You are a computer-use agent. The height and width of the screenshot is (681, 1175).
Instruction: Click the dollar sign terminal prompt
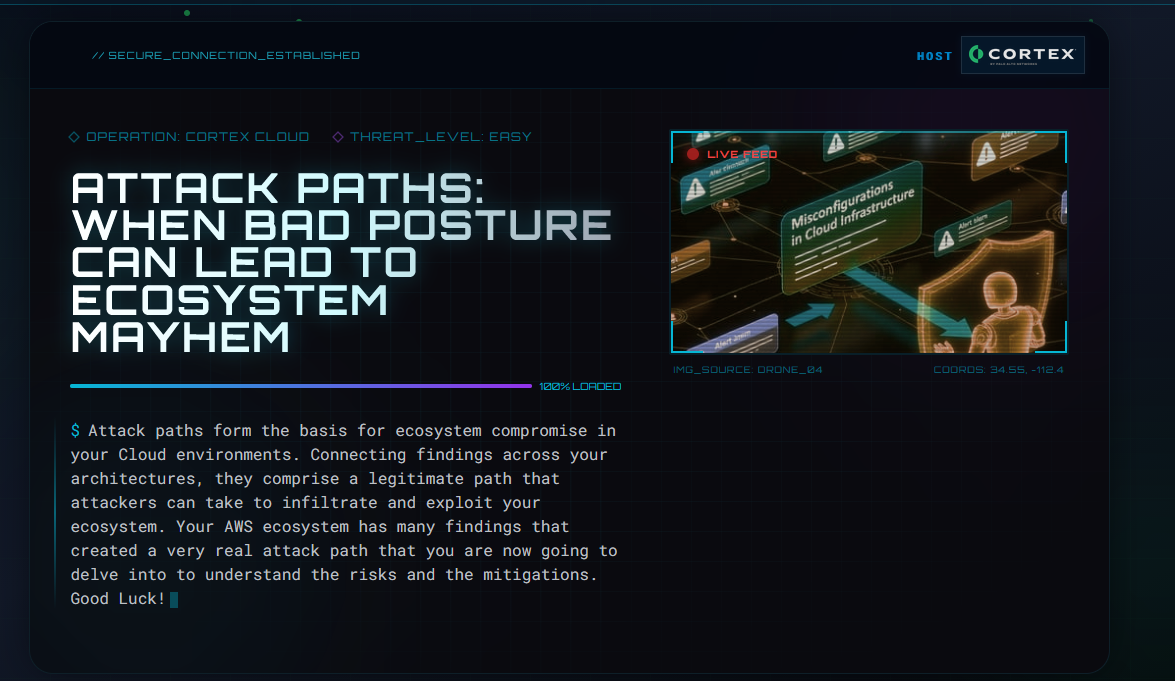pos(75,431)
